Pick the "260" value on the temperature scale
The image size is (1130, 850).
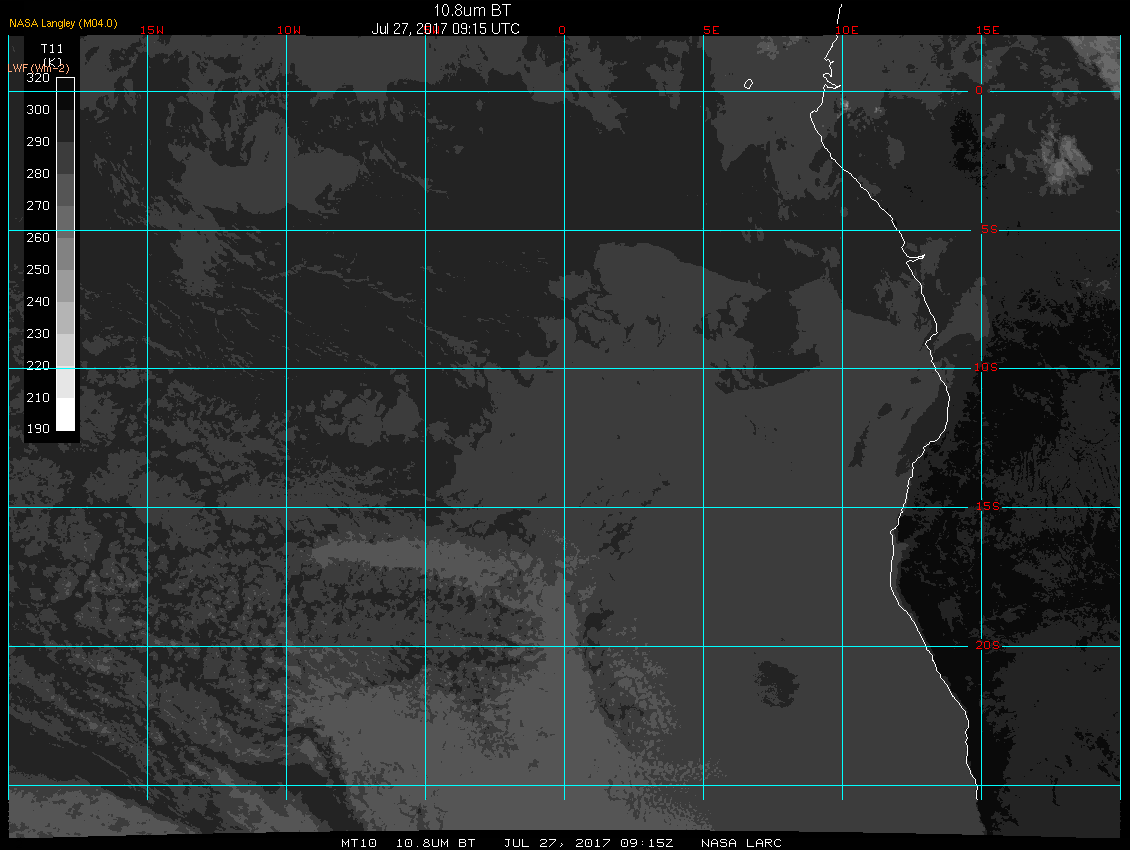click(38, 238)
